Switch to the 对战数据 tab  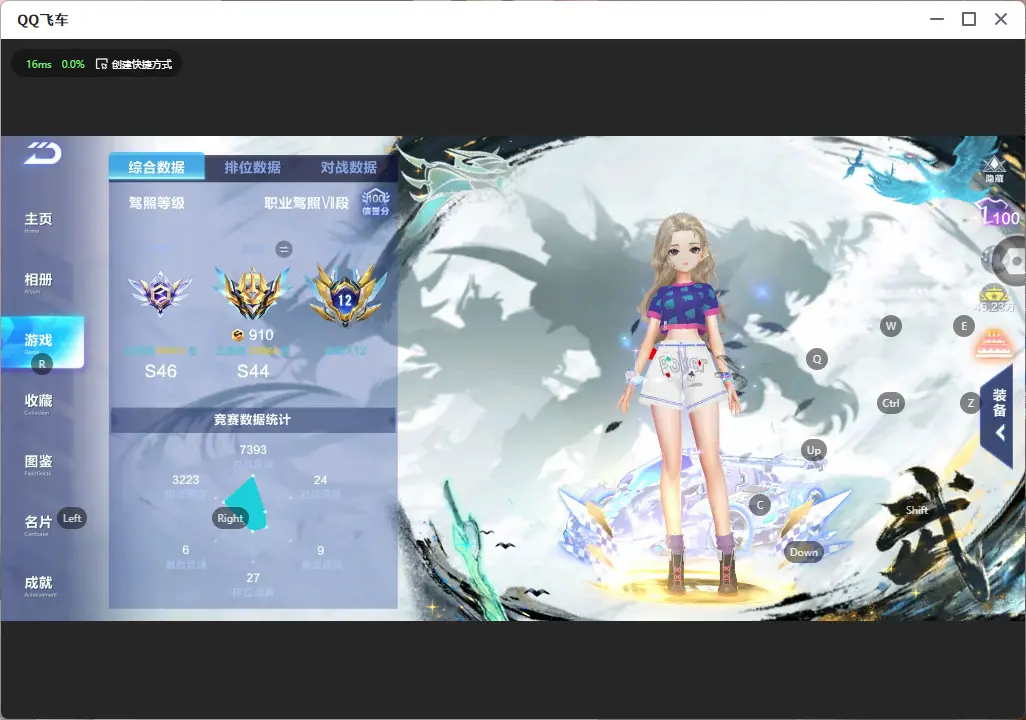(x=349, y=167)
